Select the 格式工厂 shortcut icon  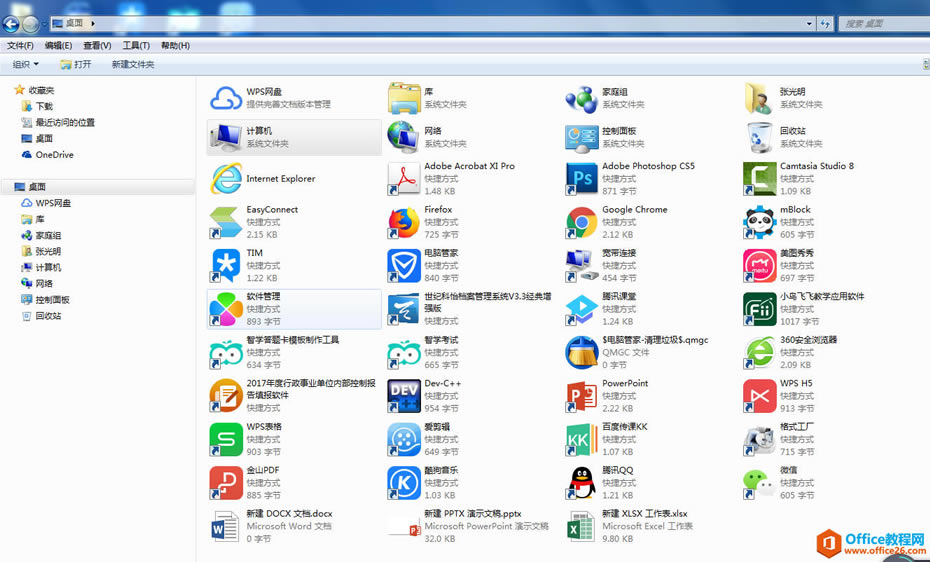point(759,439)
